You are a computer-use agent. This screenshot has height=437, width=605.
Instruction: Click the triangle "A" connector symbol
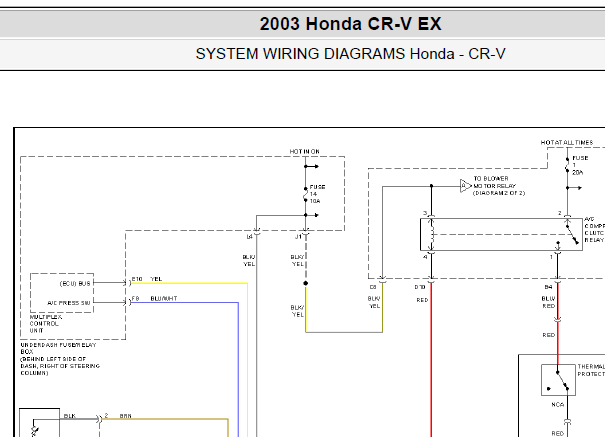tap(465, 186)
